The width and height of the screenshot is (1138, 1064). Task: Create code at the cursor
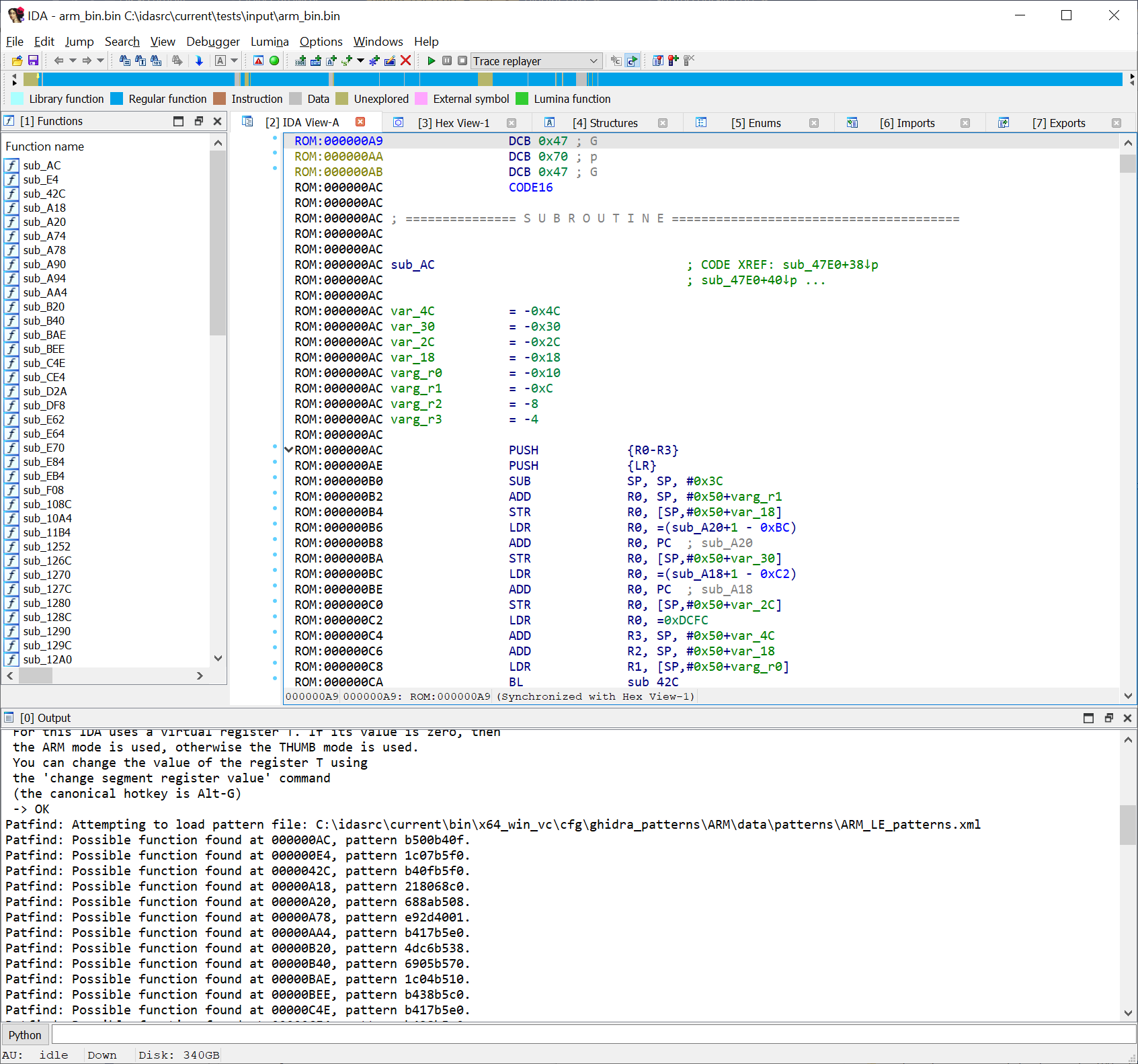pos(300,60)
